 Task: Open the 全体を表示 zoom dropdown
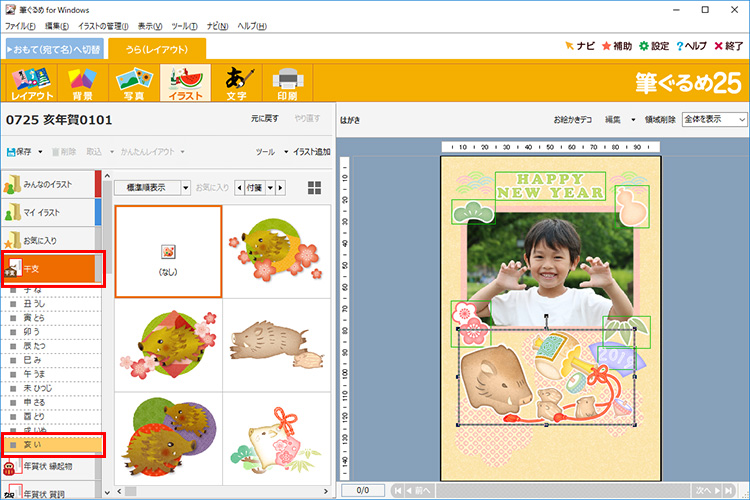[714, 119]
